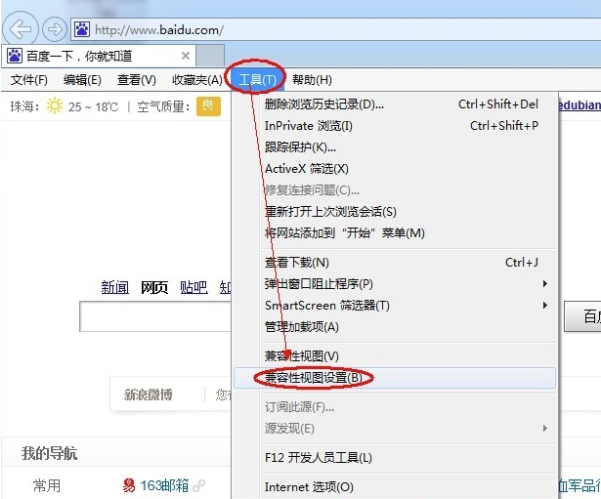Click the 工具(T) menu

[x=257, y=80]
